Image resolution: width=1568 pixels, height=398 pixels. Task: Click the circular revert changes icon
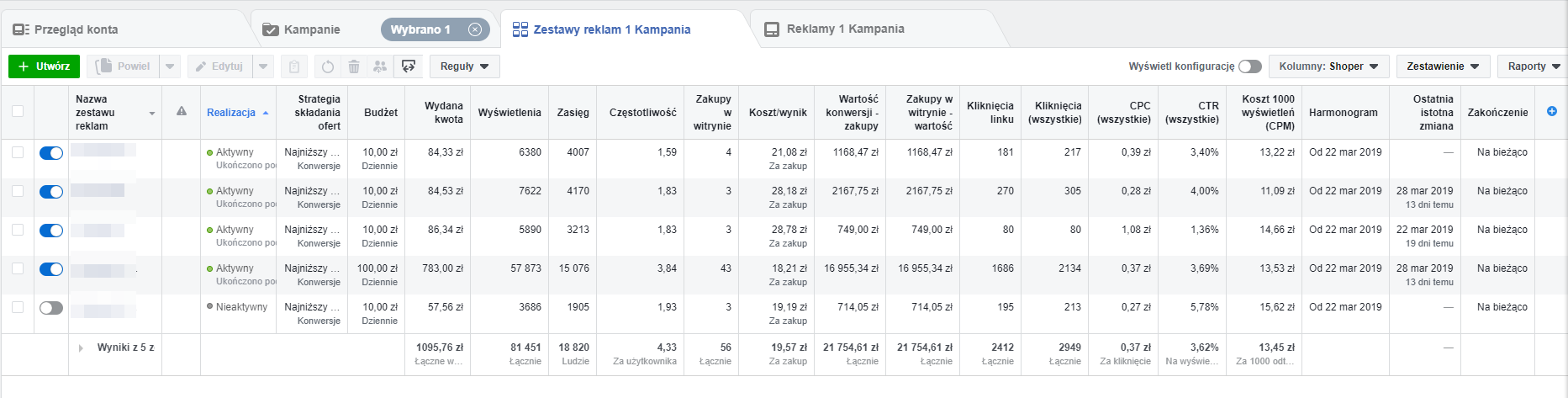(328, 66)
